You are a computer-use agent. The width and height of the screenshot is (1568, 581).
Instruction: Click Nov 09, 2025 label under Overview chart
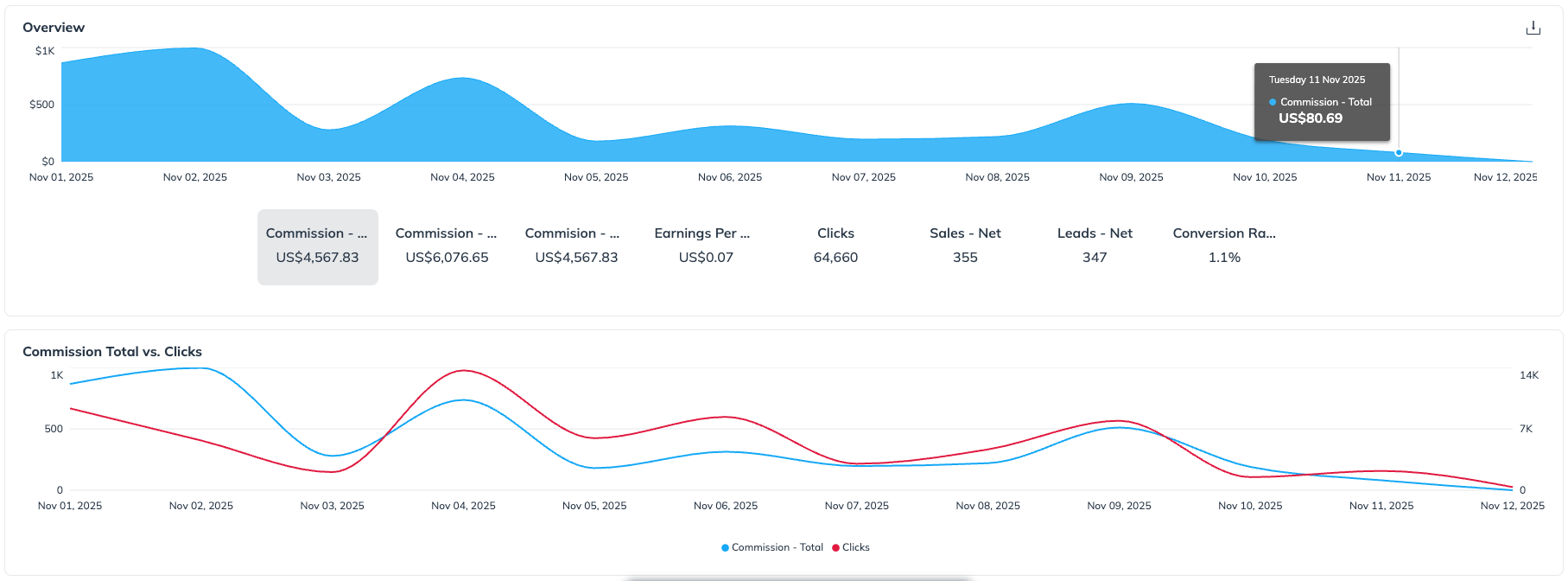(x=1131, y=177)
